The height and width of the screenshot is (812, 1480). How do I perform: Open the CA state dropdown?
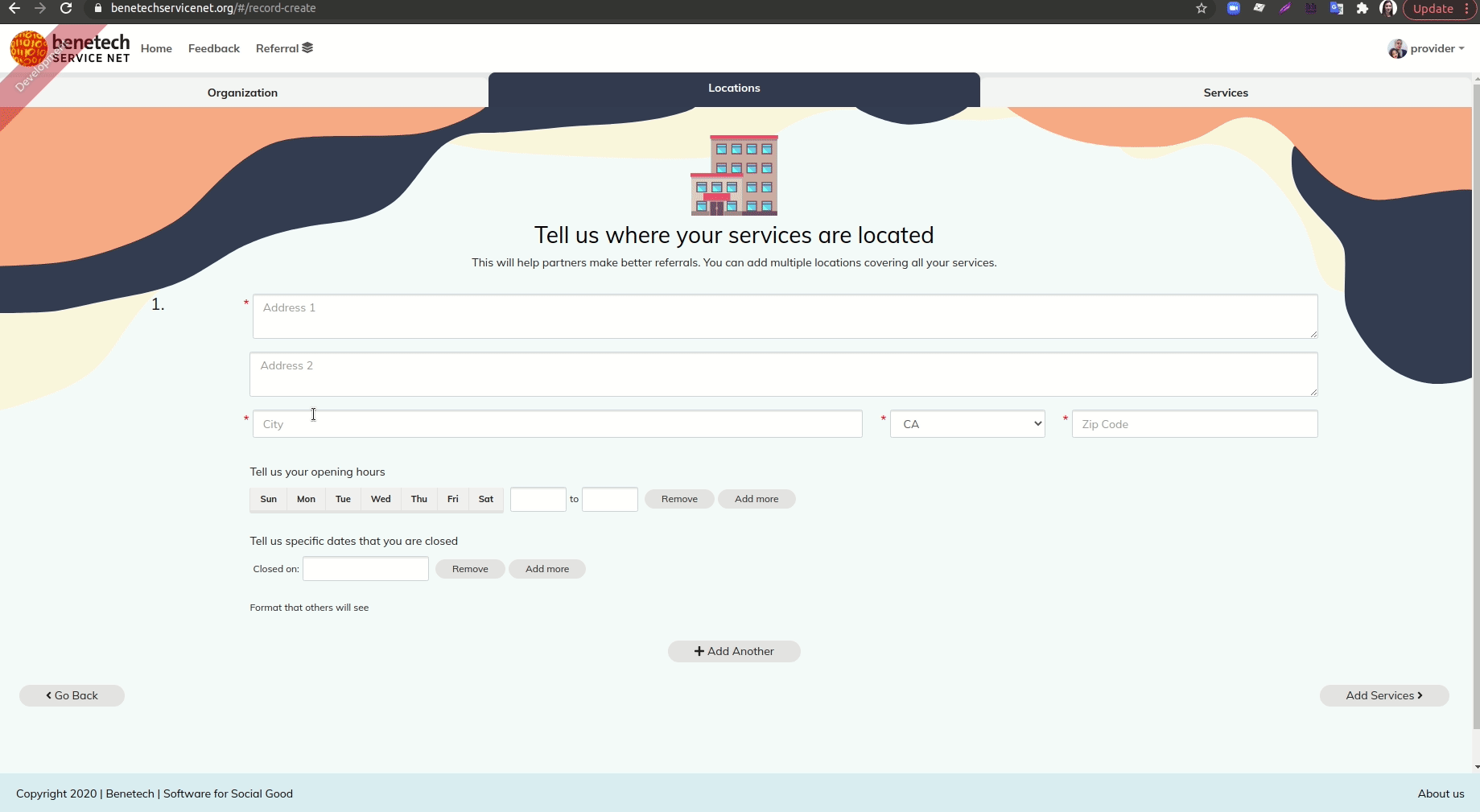[x=967, y=424]
